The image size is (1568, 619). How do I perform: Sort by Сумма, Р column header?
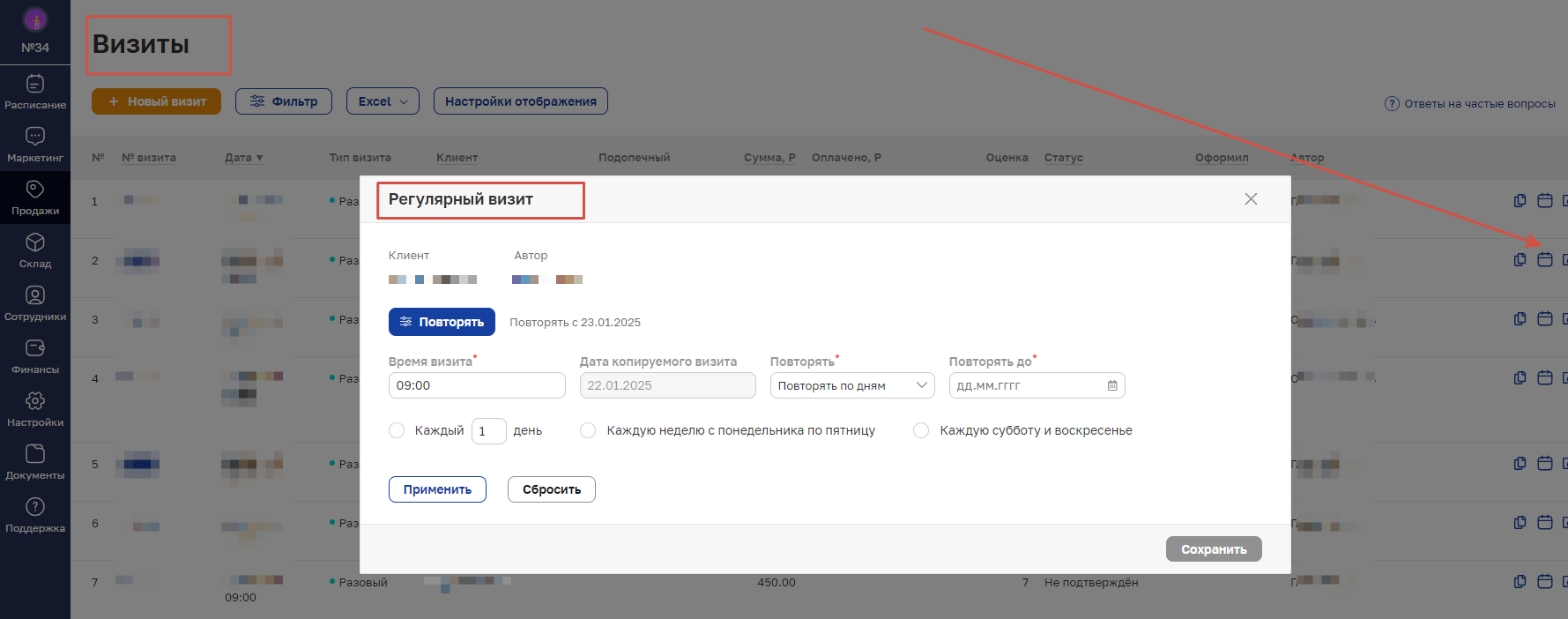(769, 158)
